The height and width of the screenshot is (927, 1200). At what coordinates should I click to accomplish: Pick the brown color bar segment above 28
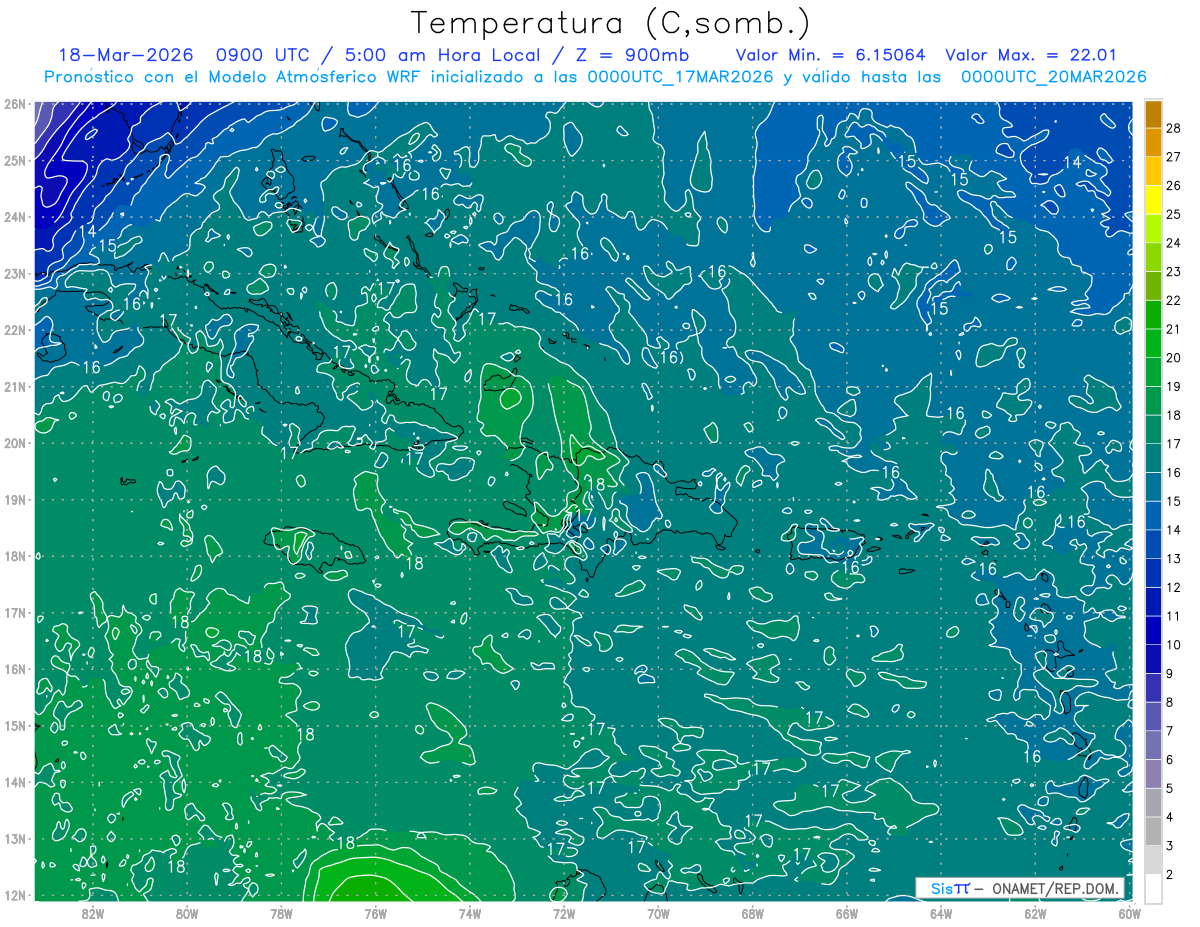(1153, 114)
